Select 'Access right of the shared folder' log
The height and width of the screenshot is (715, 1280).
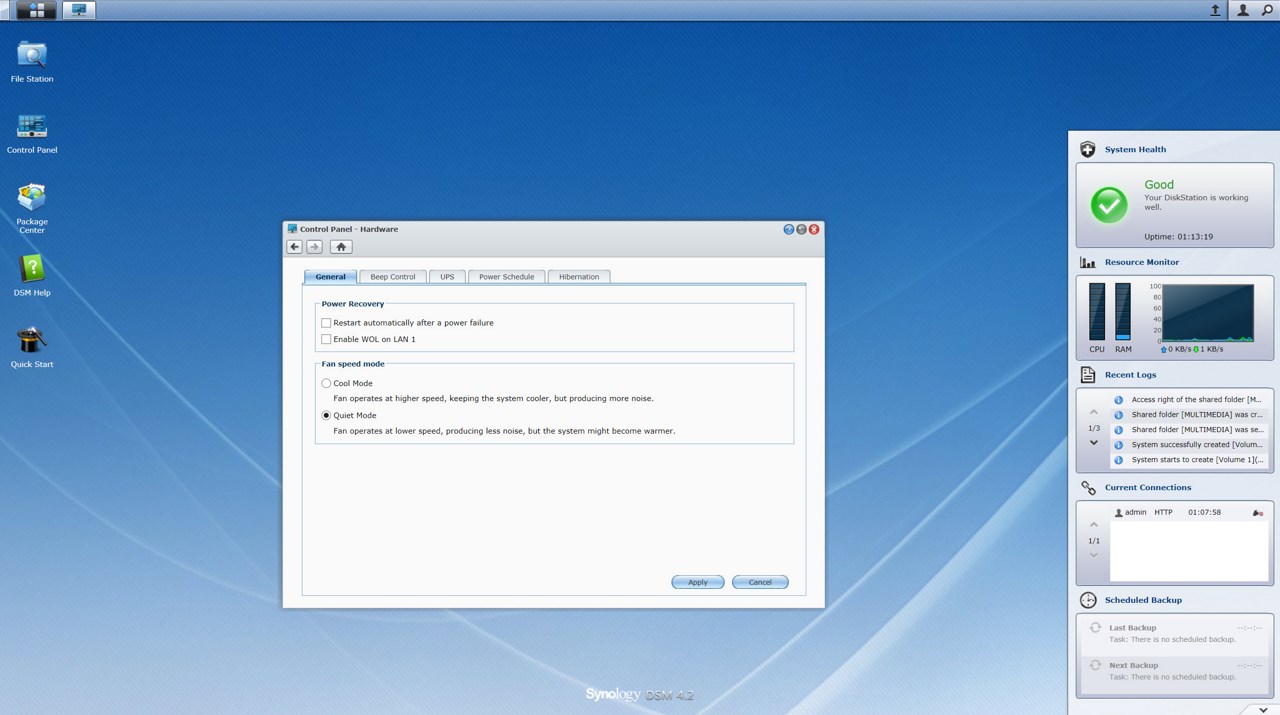pos(1191,400)
